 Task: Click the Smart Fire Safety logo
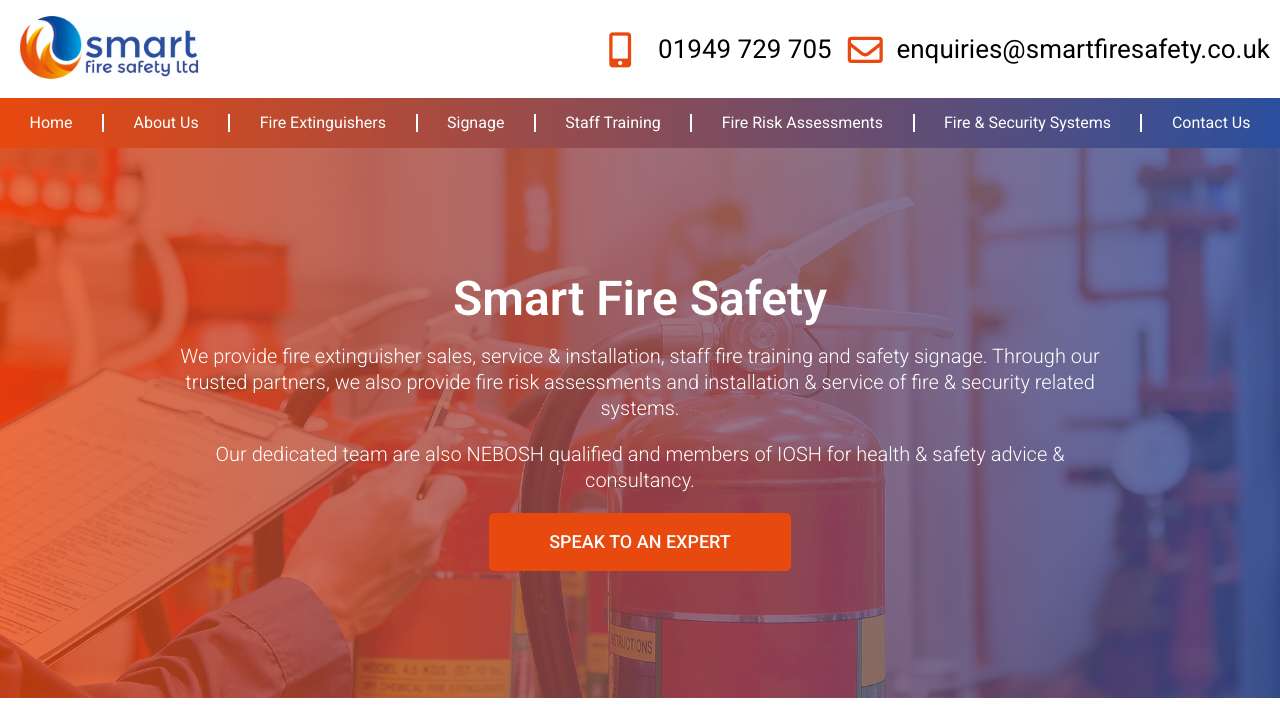pyautogui.click(x=109, y=48)
